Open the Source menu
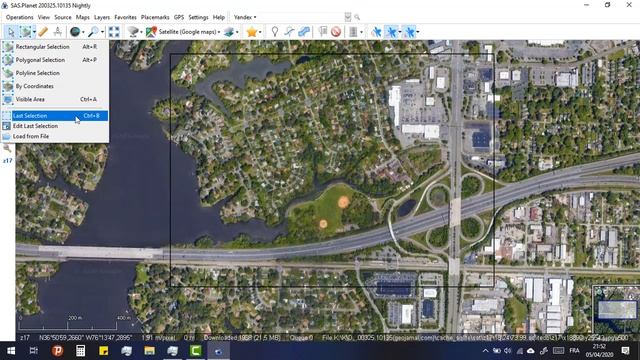The height and width of the screenshot is (360, 640). pyautogui.click(x=63, y=17)
